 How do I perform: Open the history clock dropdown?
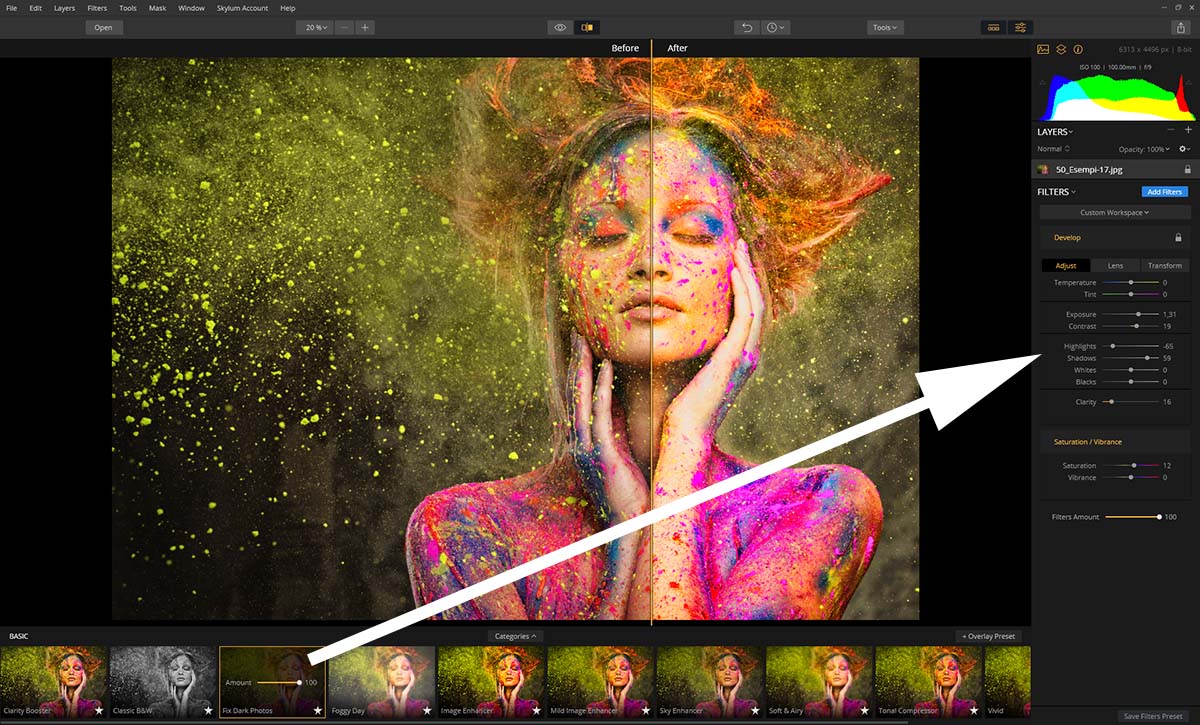[776, 28]
